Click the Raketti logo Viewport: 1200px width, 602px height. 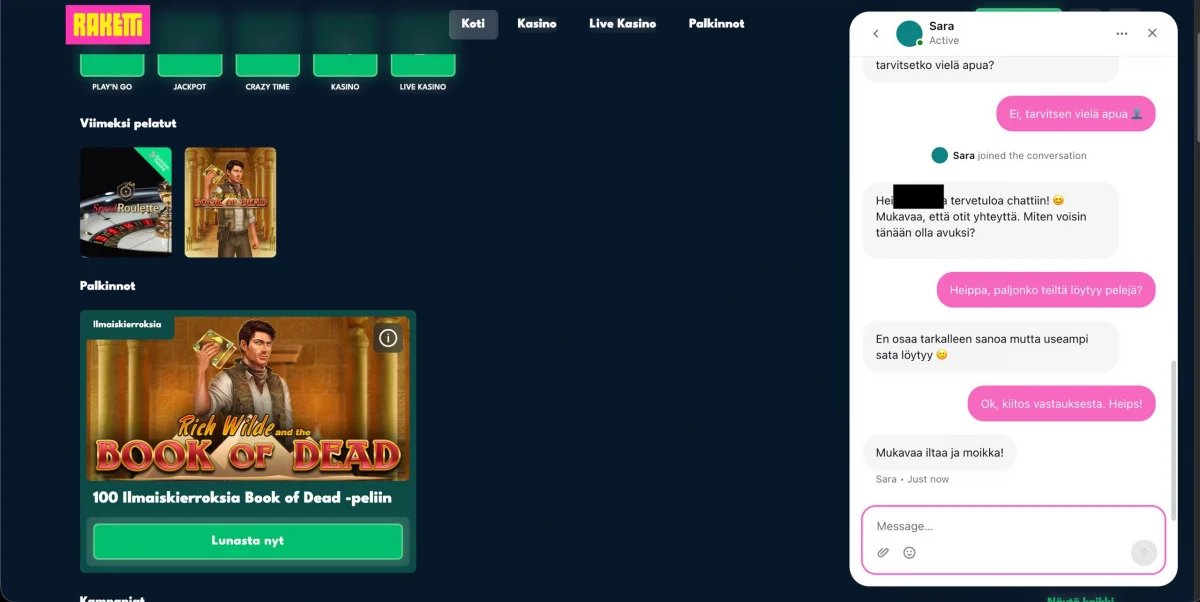[x=108, y=24]
